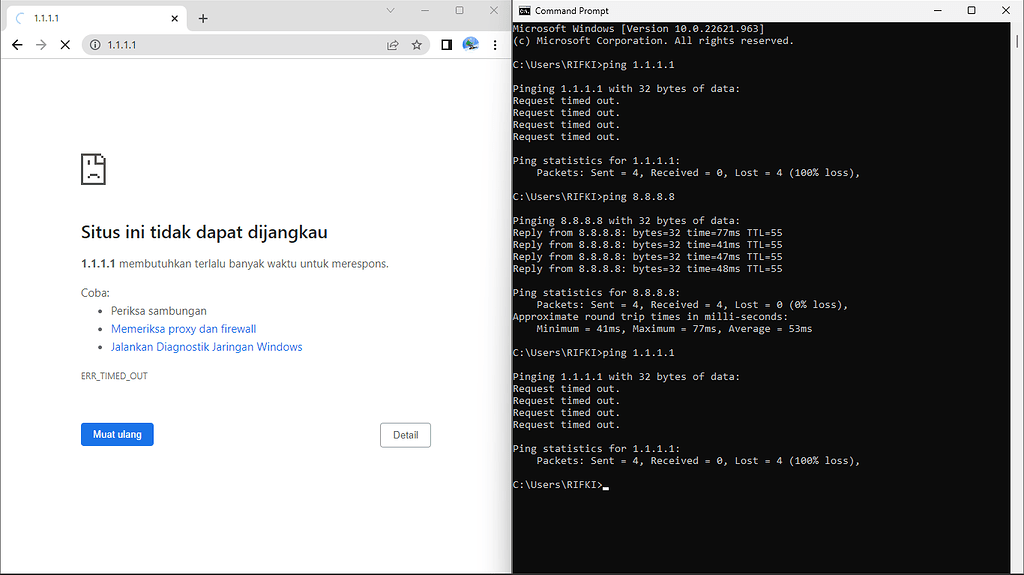The height and width of the screenshot is (575, 1024).
Task: Click 'Minimum = 41ms, Maximum = 77ms' line
Action: tap(674, 329)
